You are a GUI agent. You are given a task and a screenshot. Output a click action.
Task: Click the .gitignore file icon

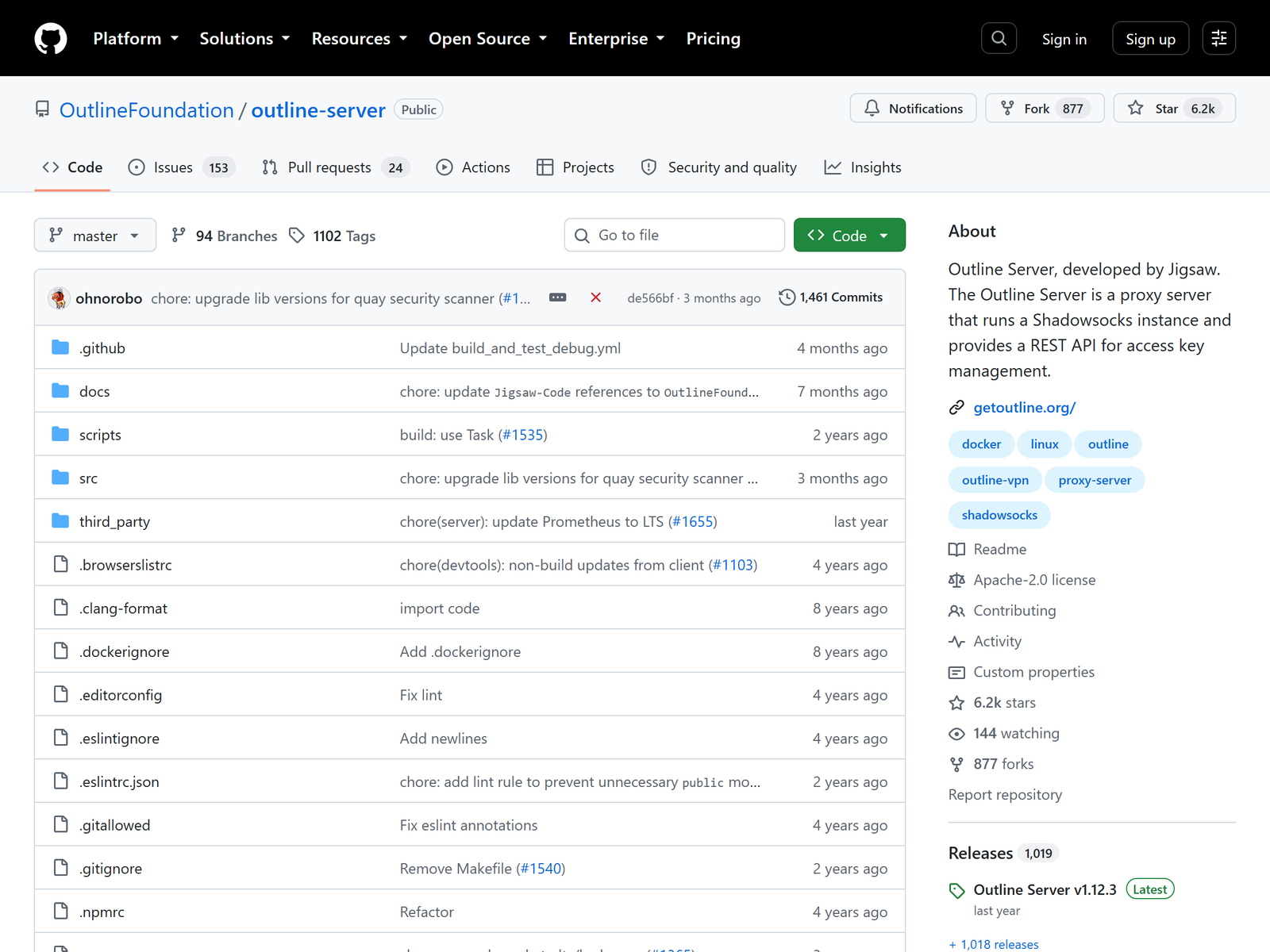click(60, 868)
